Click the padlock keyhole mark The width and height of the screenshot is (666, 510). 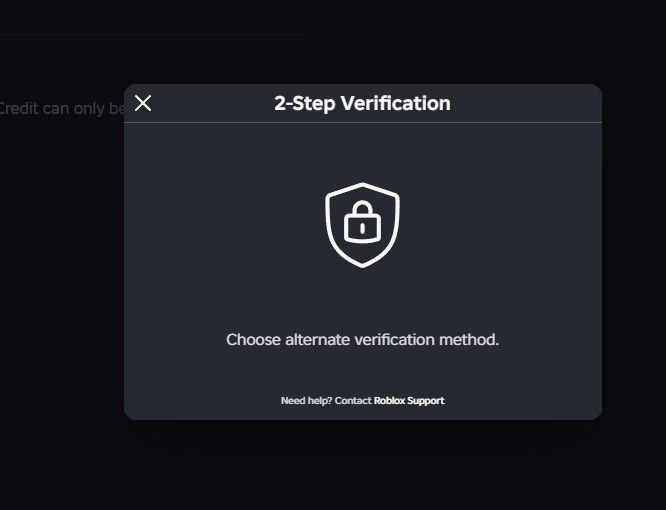[x=362, y=228]
